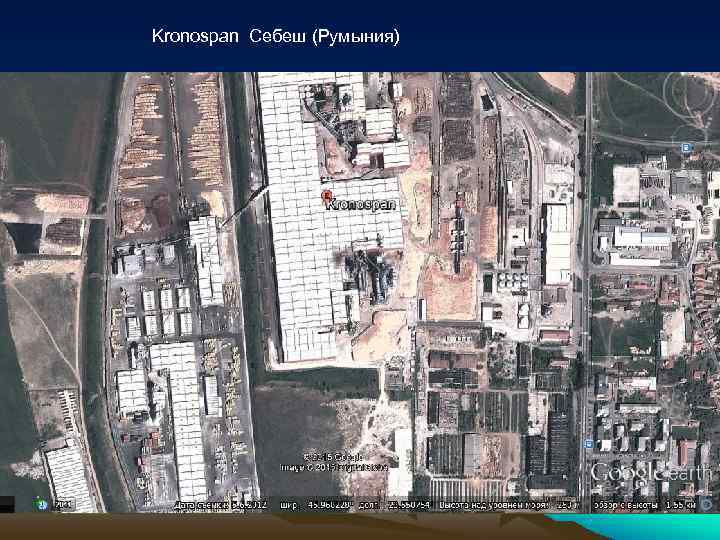Click the 'обзор с высоты' eye altitude readout
This screenshot has height=540, width=720.
click(x=645, y=505)
